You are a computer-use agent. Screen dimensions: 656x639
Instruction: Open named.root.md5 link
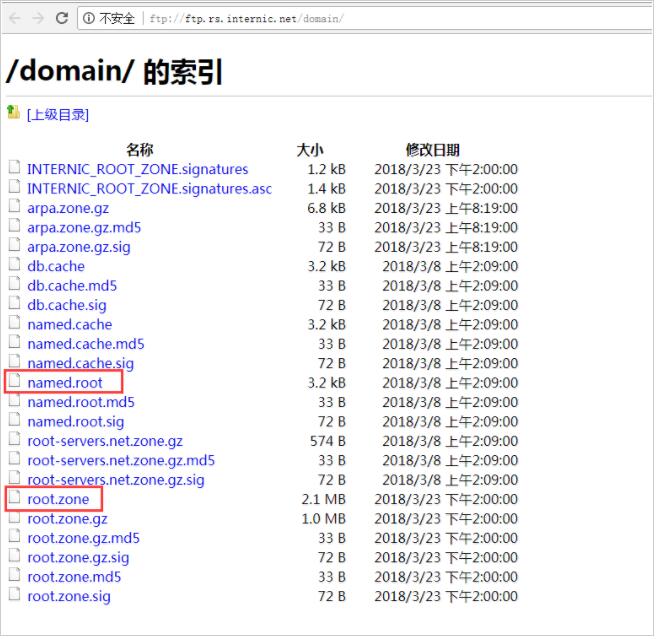pos(81,402)
